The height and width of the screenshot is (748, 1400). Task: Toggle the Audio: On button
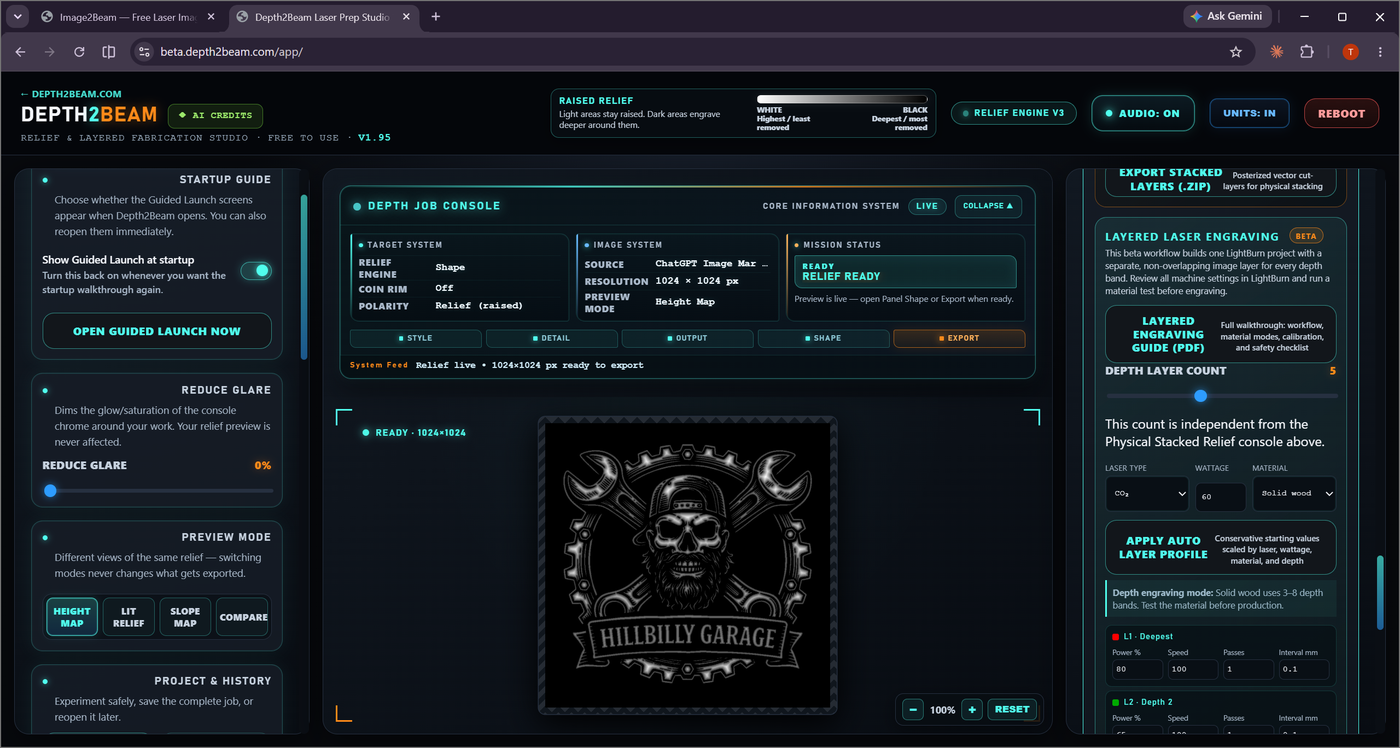point(1143,113)
